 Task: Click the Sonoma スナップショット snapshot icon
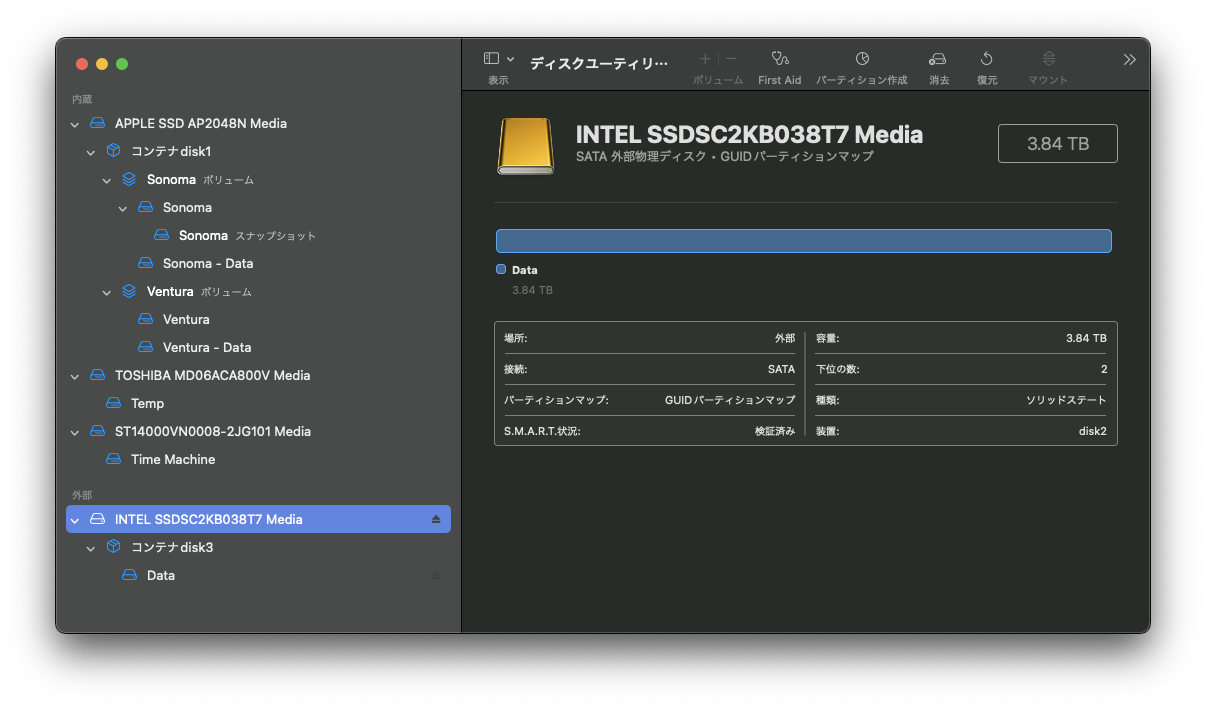point(161,235)
